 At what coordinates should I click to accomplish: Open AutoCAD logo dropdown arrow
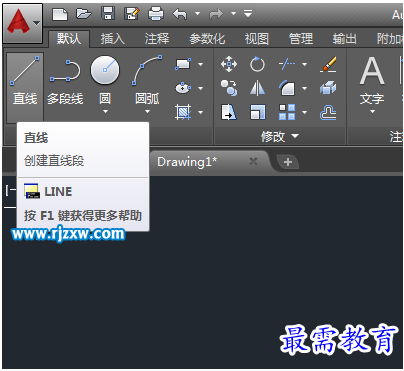coord(36,23)
